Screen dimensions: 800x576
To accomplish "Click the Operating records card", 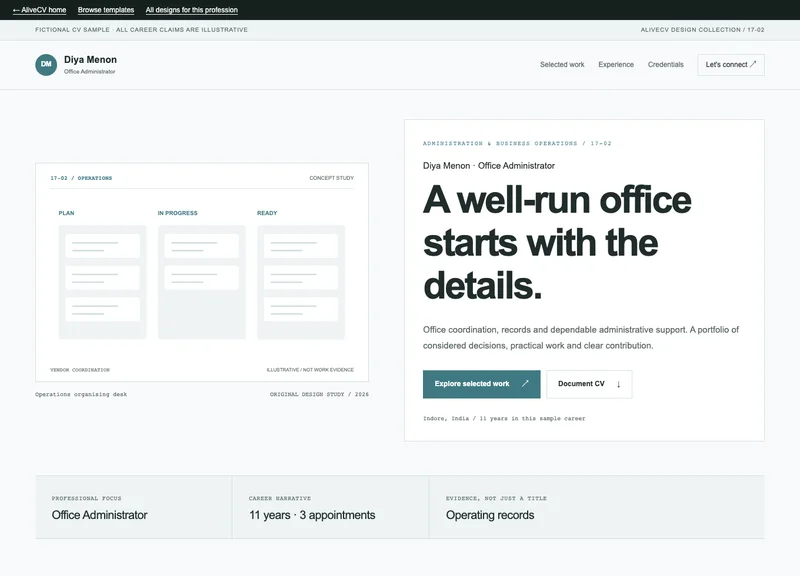I will coord(597,507).
